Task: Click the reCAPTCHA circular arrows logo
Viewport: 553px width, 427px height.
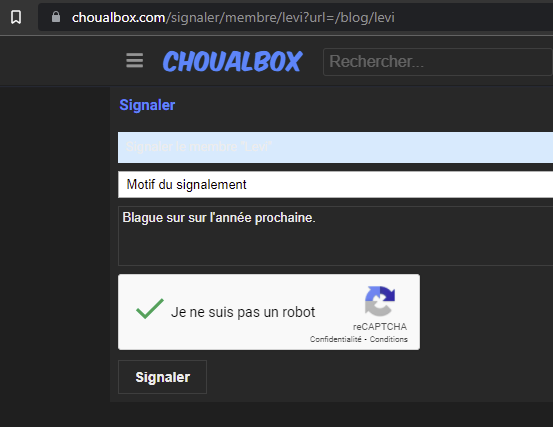Action: 380,301
